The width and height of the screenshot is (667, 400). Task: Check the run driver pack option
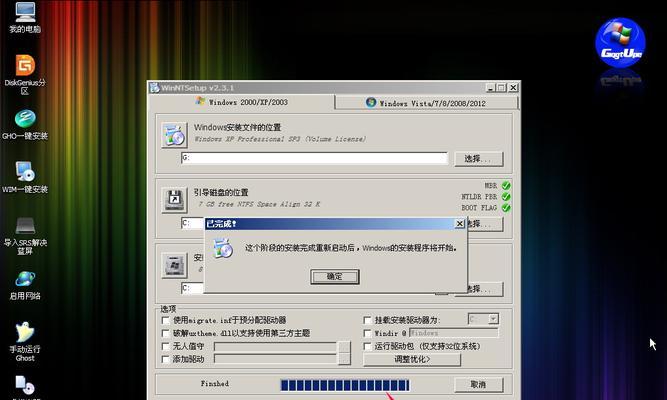coord(368,346)
